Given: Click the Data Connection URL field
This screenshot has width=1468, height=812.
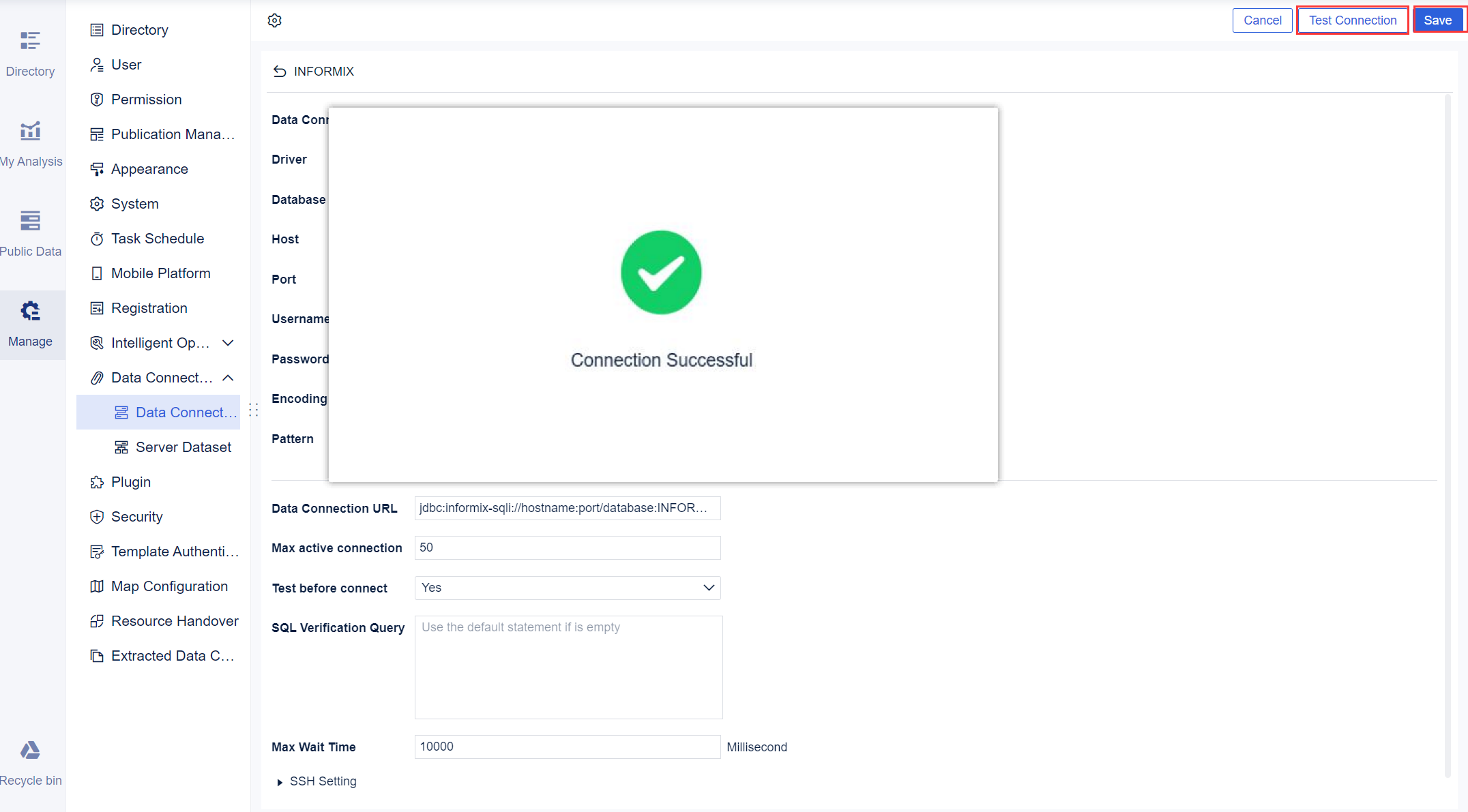Looking at the screenshot, I should point(568,508).
